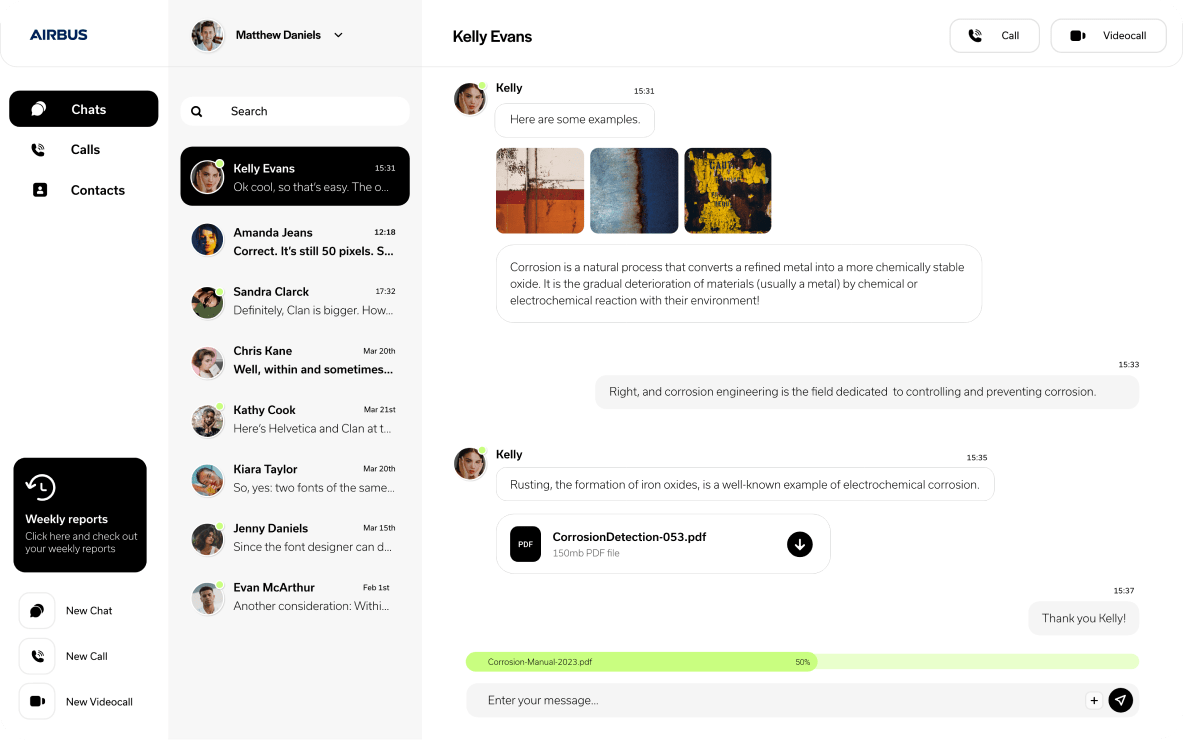Viewport: 1183px width, 740px height.
Task: Open the yellow peeling paint thumbnail
Action: (x=727, y=190)
